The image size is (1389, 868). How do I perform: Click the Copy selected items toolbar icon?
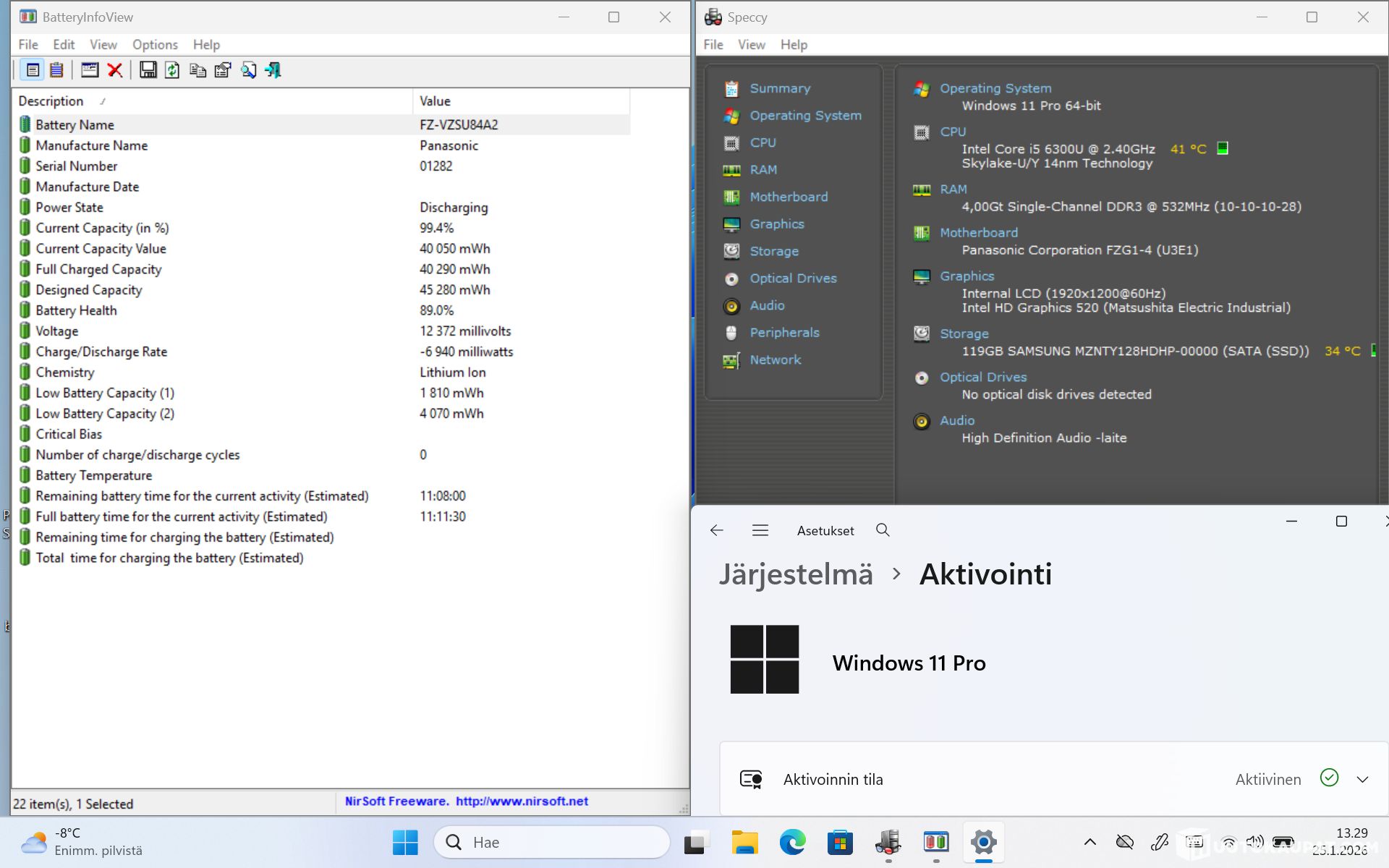click(197, 70)
